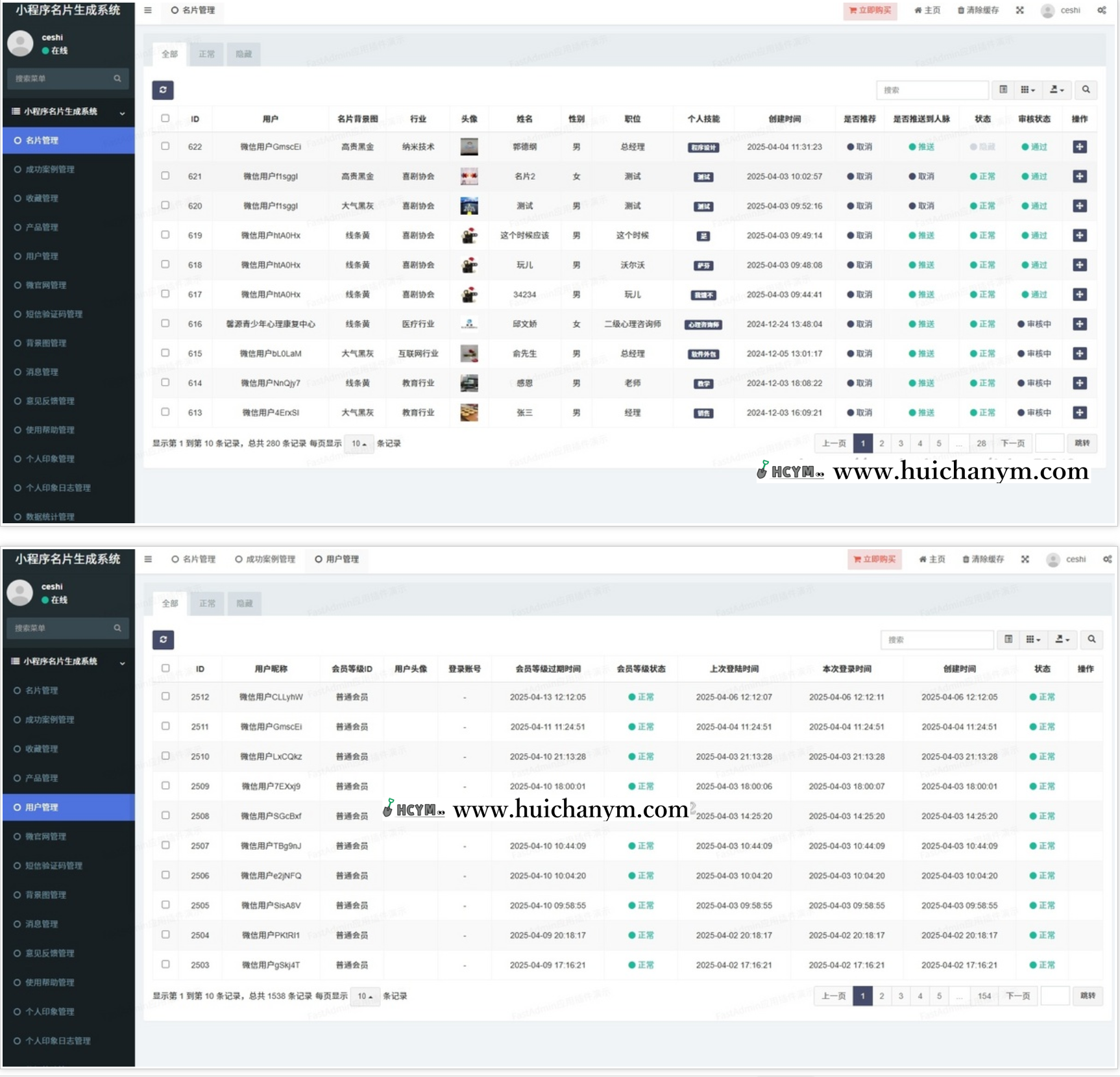Go to page 28 of card list
The height and width of the screenshot is (1077, 1120).
click(x=981, y=443)
